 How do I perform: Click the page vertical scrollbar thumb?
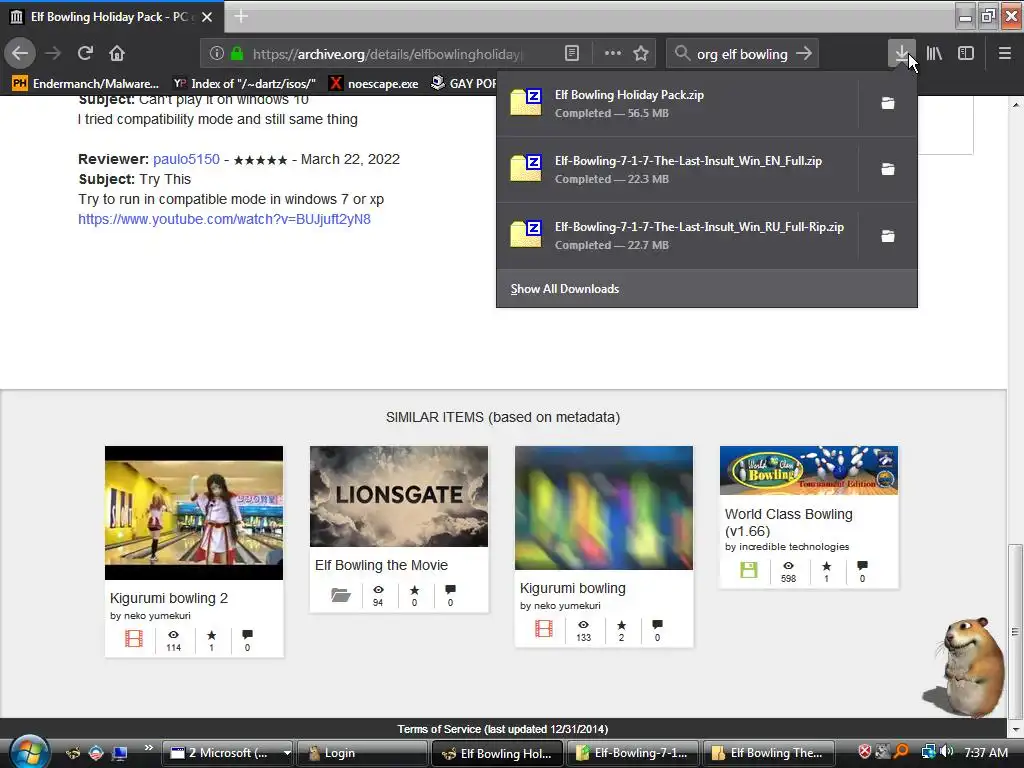[x=1015, y=630]
